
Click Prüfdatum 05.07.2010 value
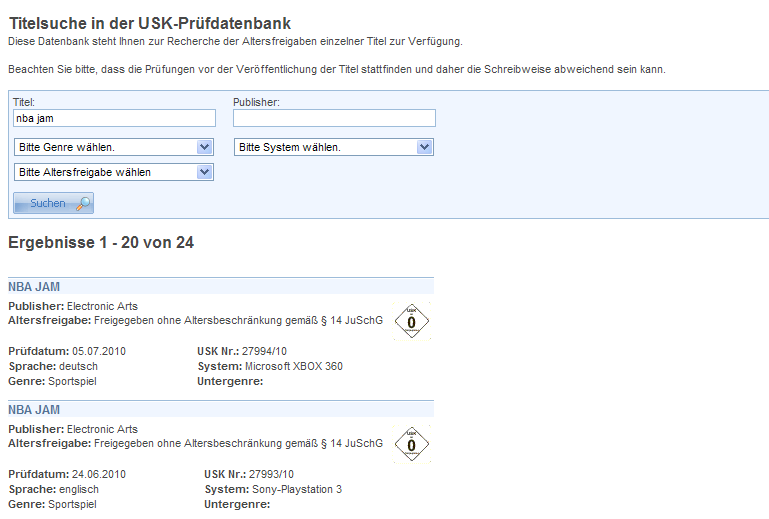pyautogui.click(x=99, y=351)
